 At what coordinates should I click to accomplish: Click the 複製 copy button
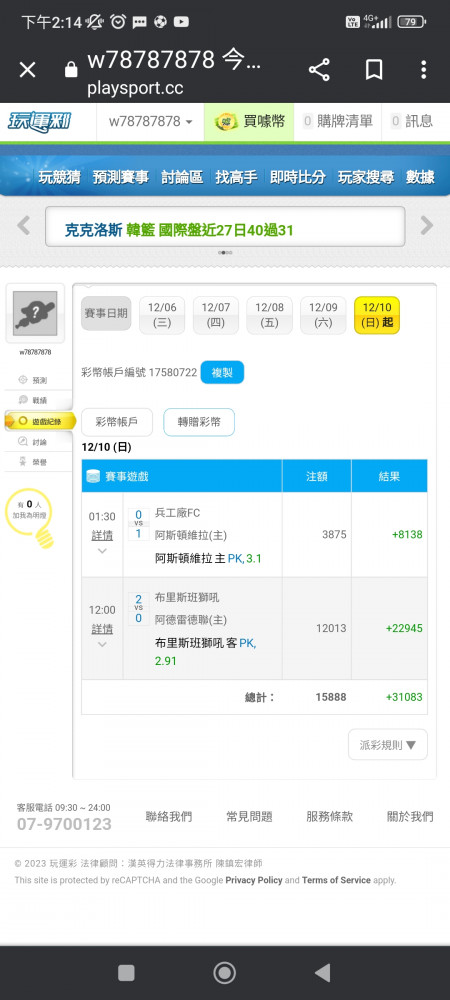222,372
